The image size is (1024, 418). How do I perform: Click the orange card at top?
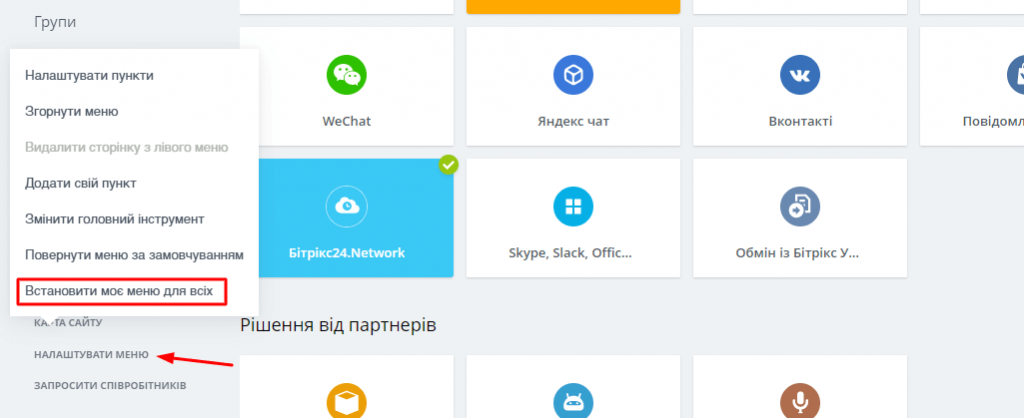click(x=573, y=7)
